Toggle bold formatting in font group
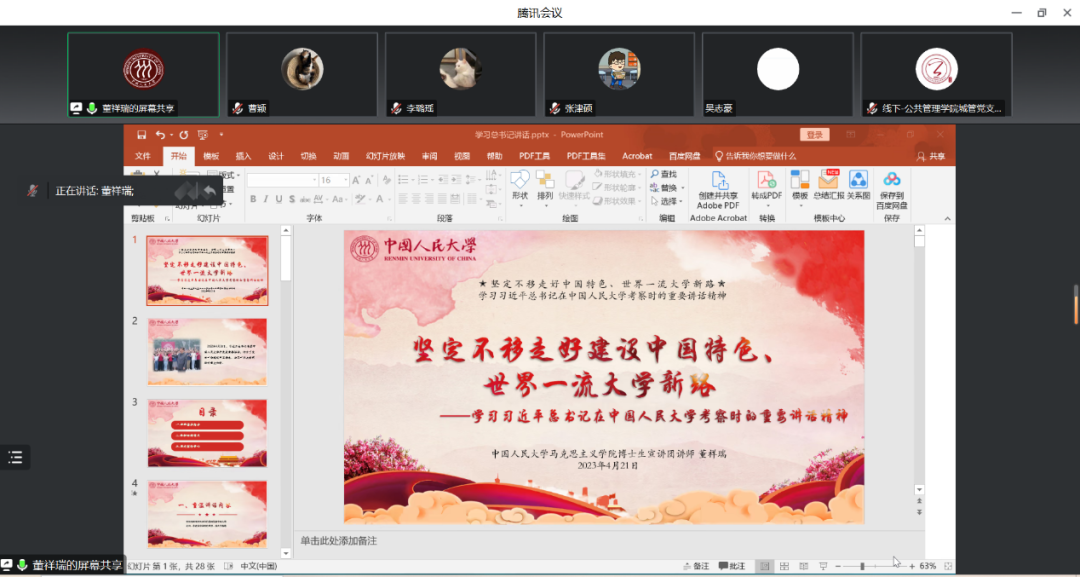The image size is (1080, 577). coord(253,199)
